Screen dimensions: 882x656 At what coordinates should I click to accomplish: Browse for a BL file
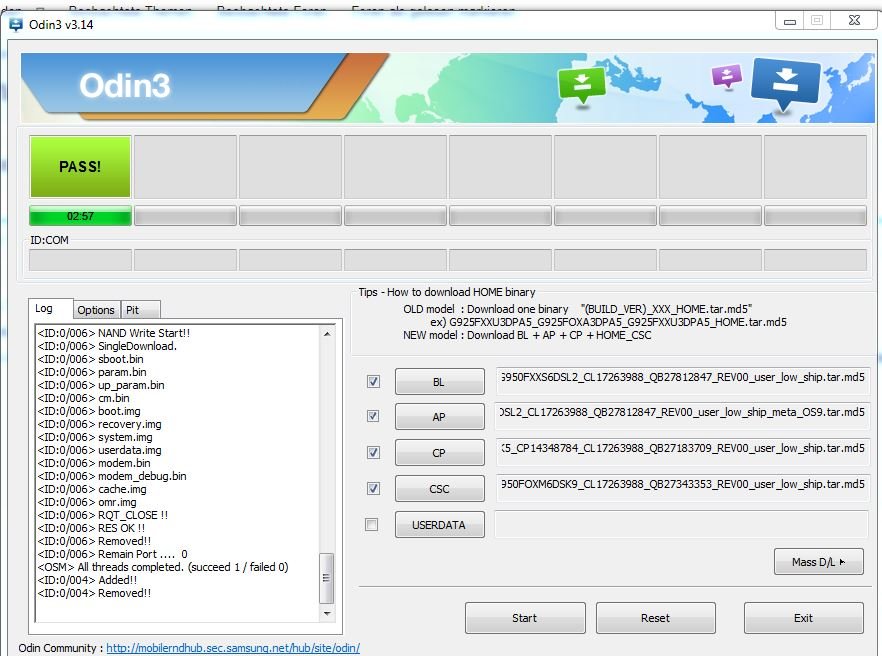[x=439, y=381]
